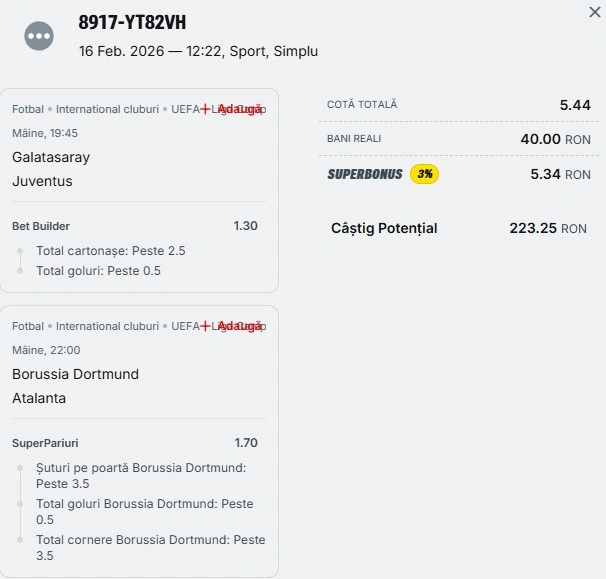Open the Atalanta team name
606x579 pixels.
[x=40, y=398]
